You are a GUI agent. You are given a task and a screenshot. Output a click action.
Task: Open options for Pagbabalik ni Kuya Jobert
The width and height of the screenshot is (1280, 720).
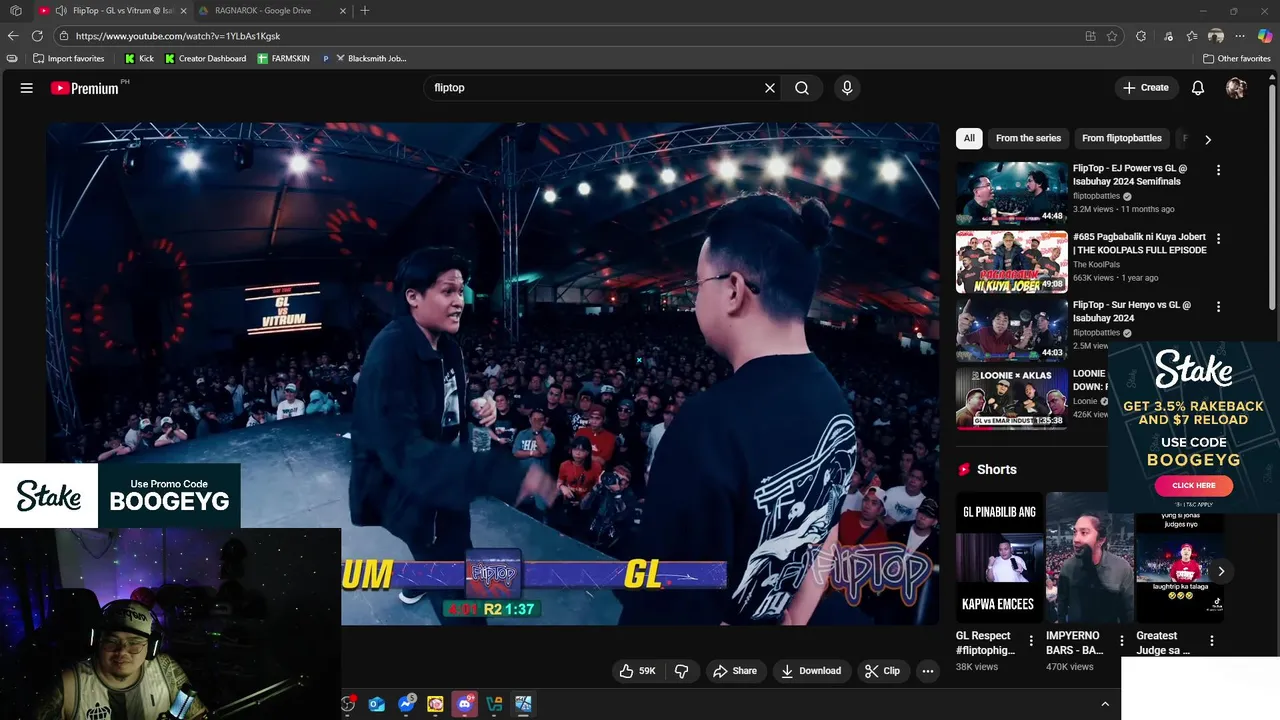coord(1218,239)
